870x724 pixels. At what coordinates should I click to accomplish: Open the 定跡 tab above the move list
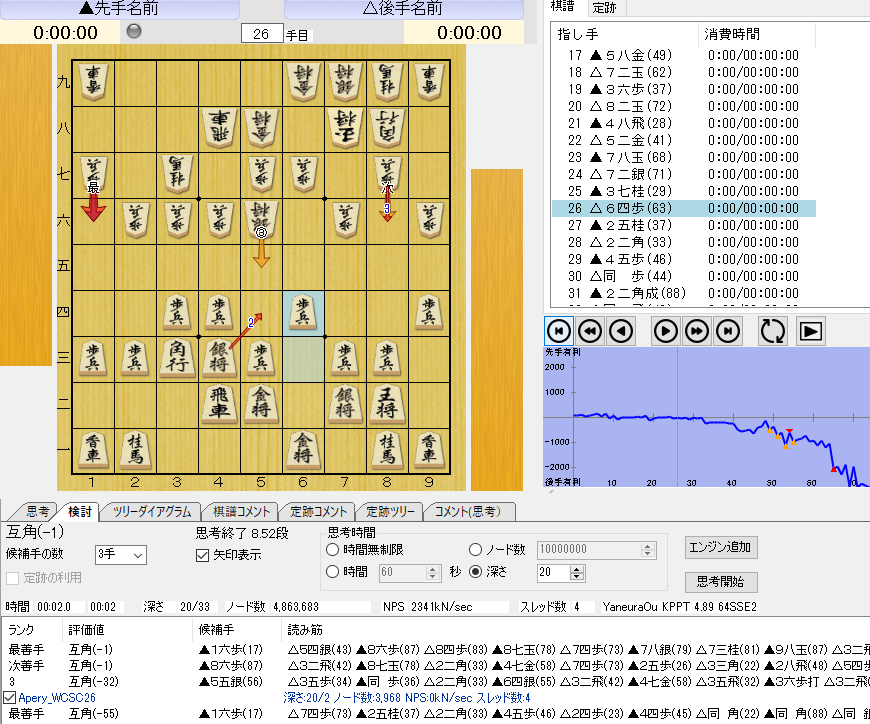pos(604,8)
